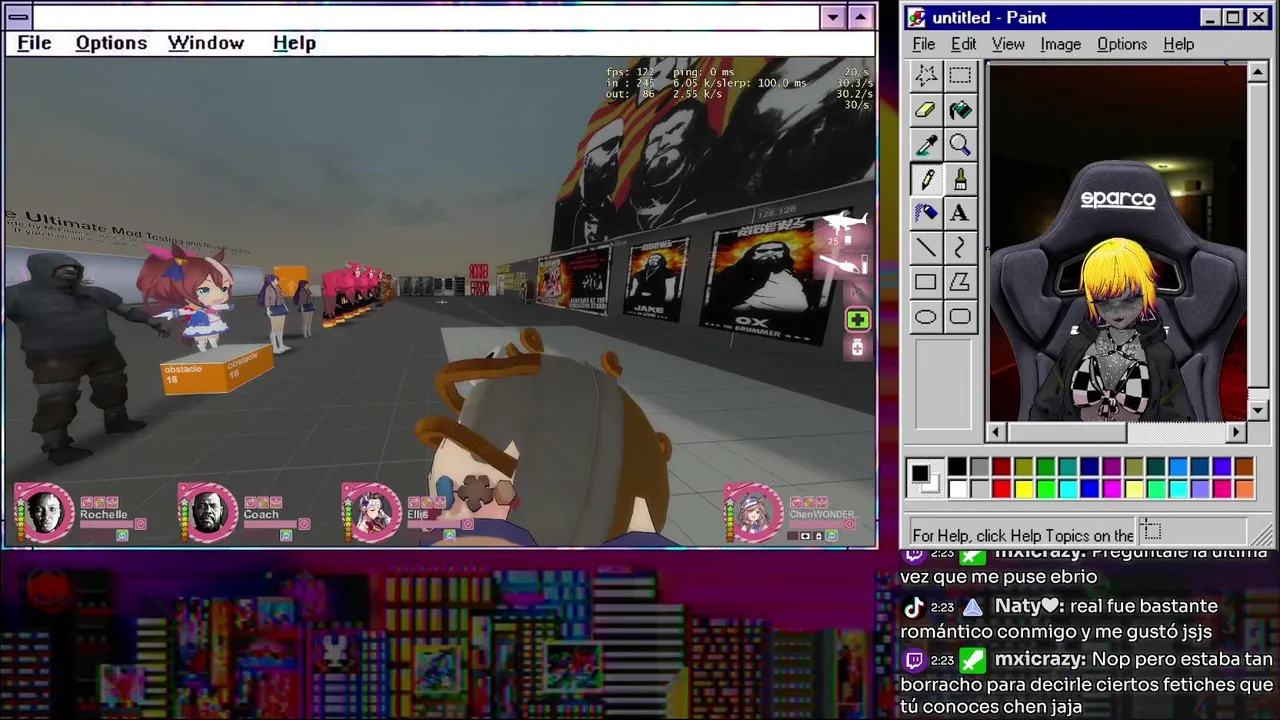Select the straight Line tool
Image resolution: width=1280 pixels, height=720 pixels.
pyautogui.click(x=926, y=247)
